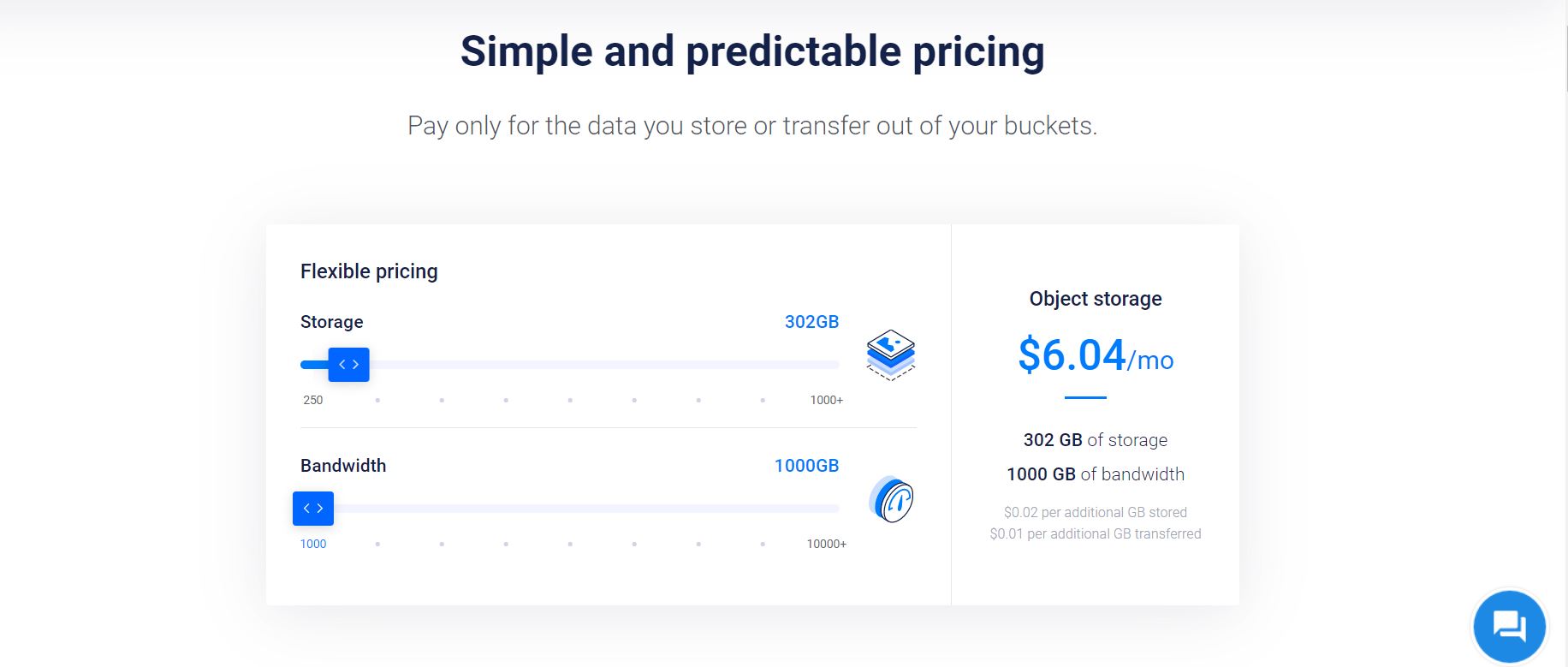Click the Bandwidth slider handle

(313, 509)
